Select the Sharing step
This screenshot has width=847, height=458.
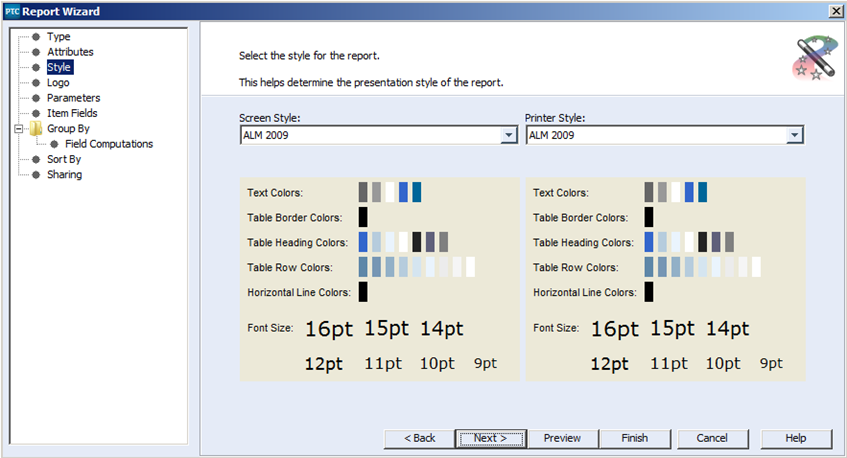[64, 175]
